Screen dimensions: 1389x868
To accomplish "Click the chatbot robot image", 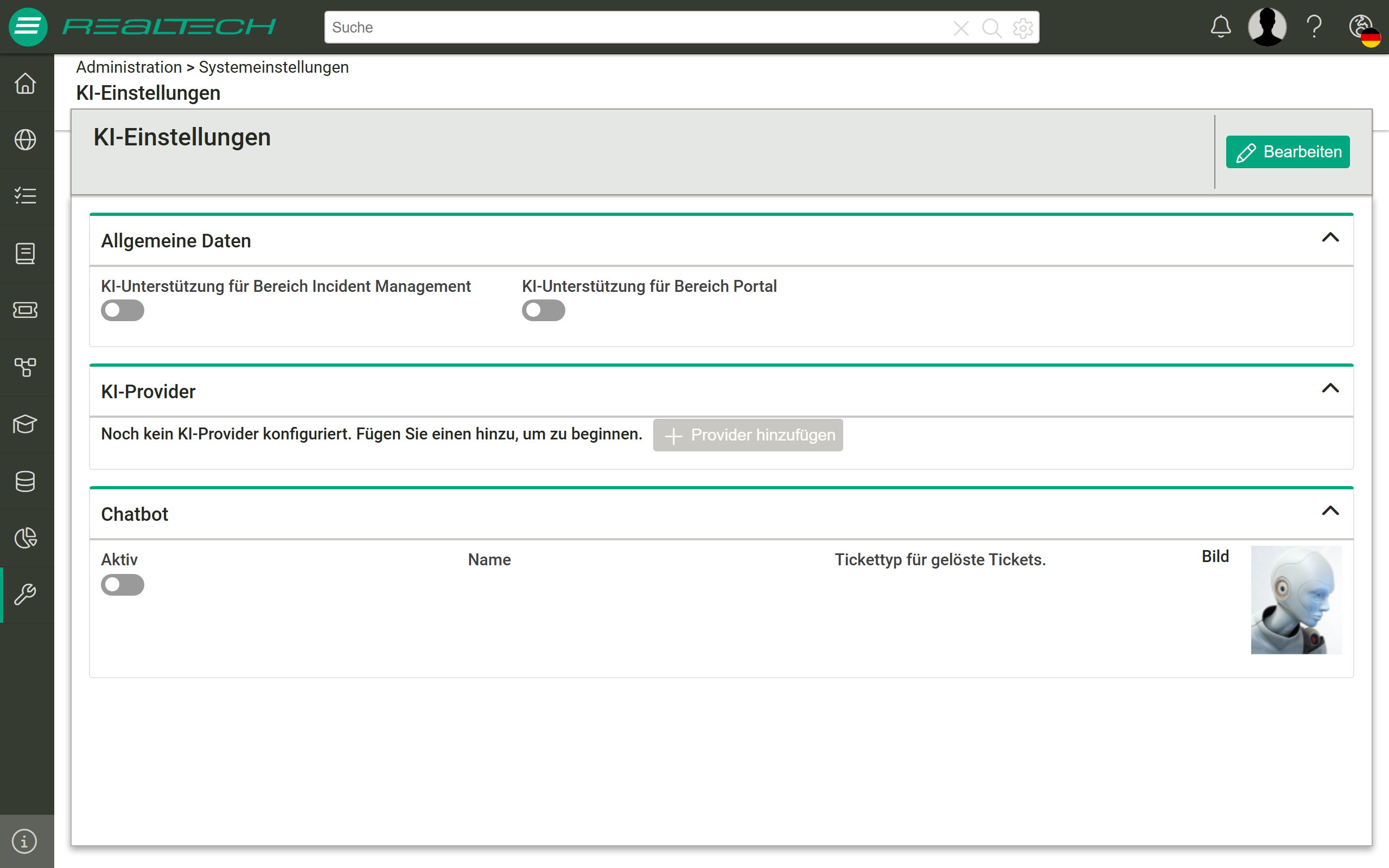I will 1296,599.
